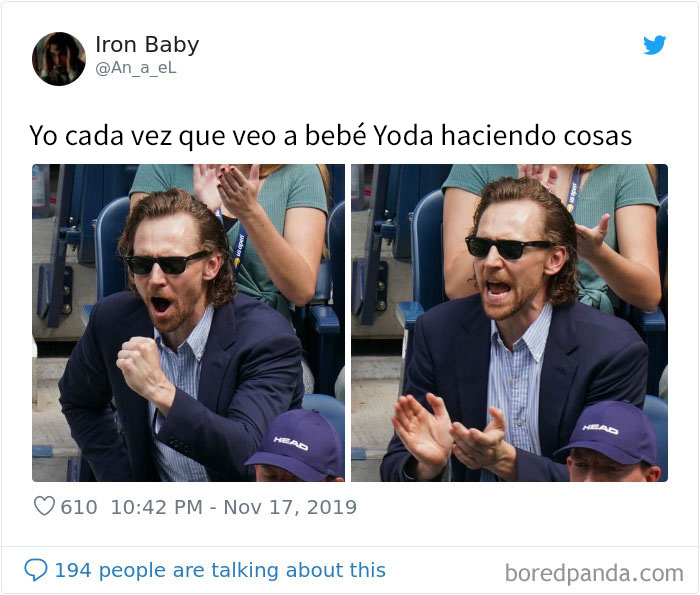700x595 pixels.
Task: Open the Nov 17, 2019 date
Action: 290,507
